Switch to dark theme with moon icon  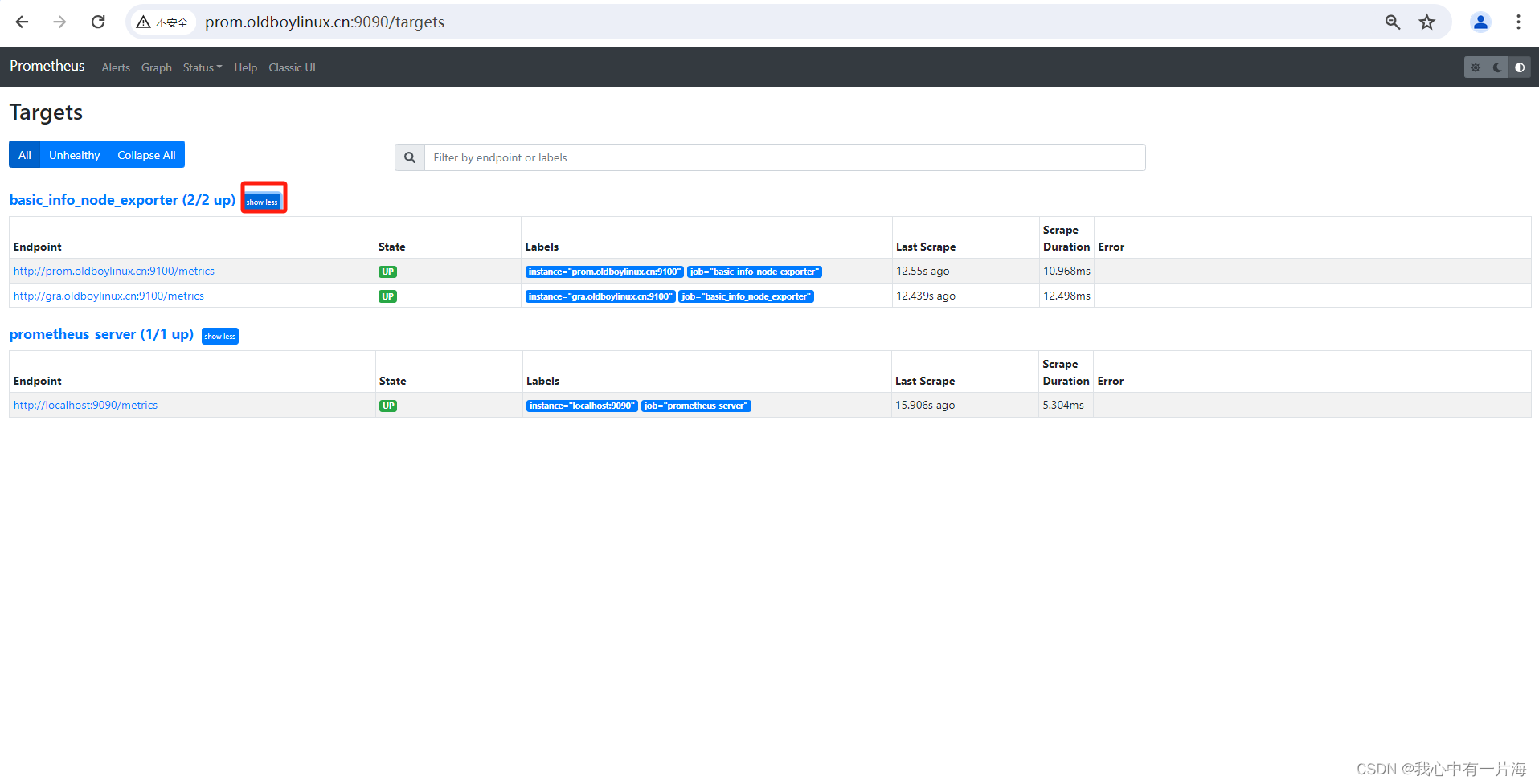pos(1497,67)
